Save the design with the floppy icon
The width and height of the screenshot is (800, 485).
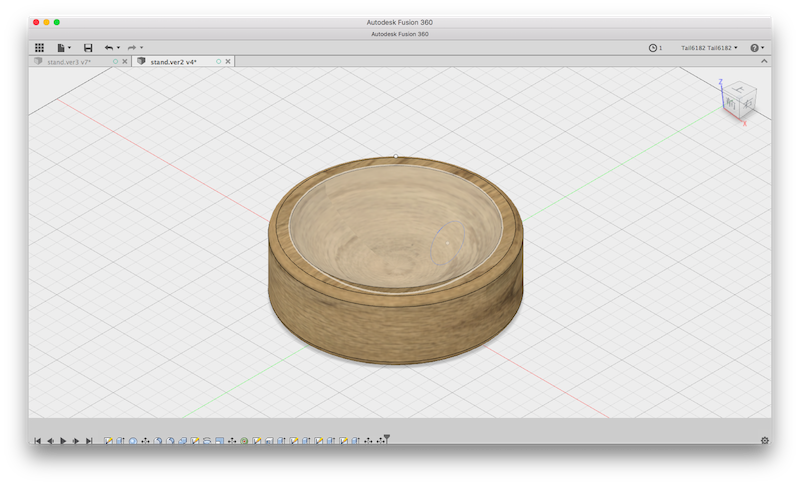[88, 47]
